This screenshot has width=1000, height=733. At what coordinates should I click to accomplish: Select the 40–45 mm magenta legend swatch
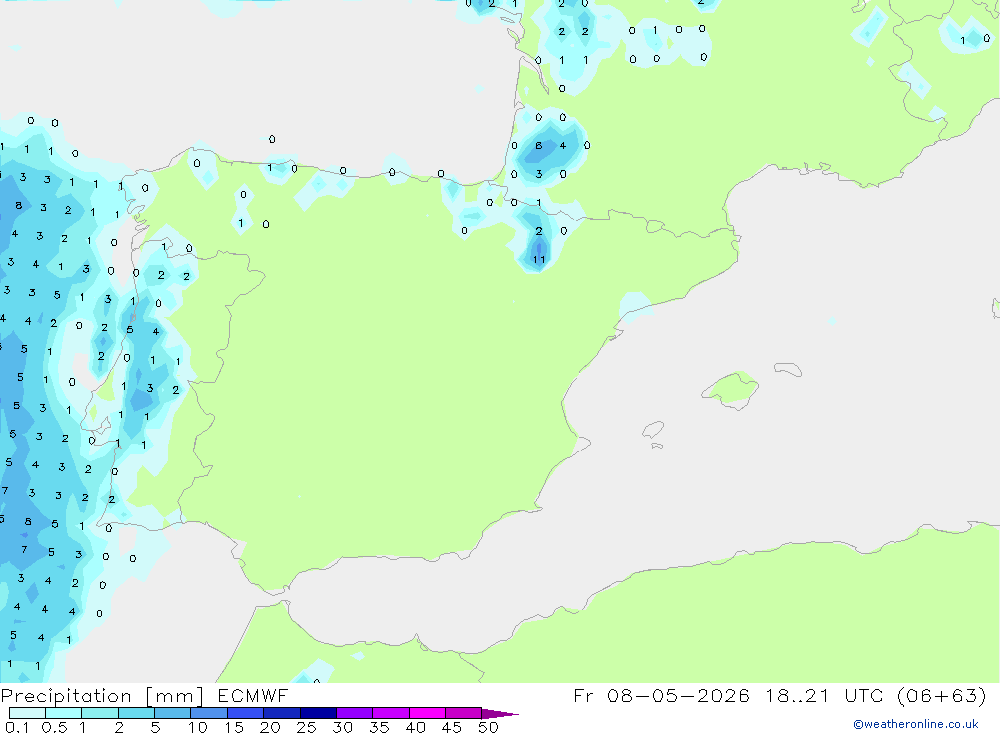point(427,713)
